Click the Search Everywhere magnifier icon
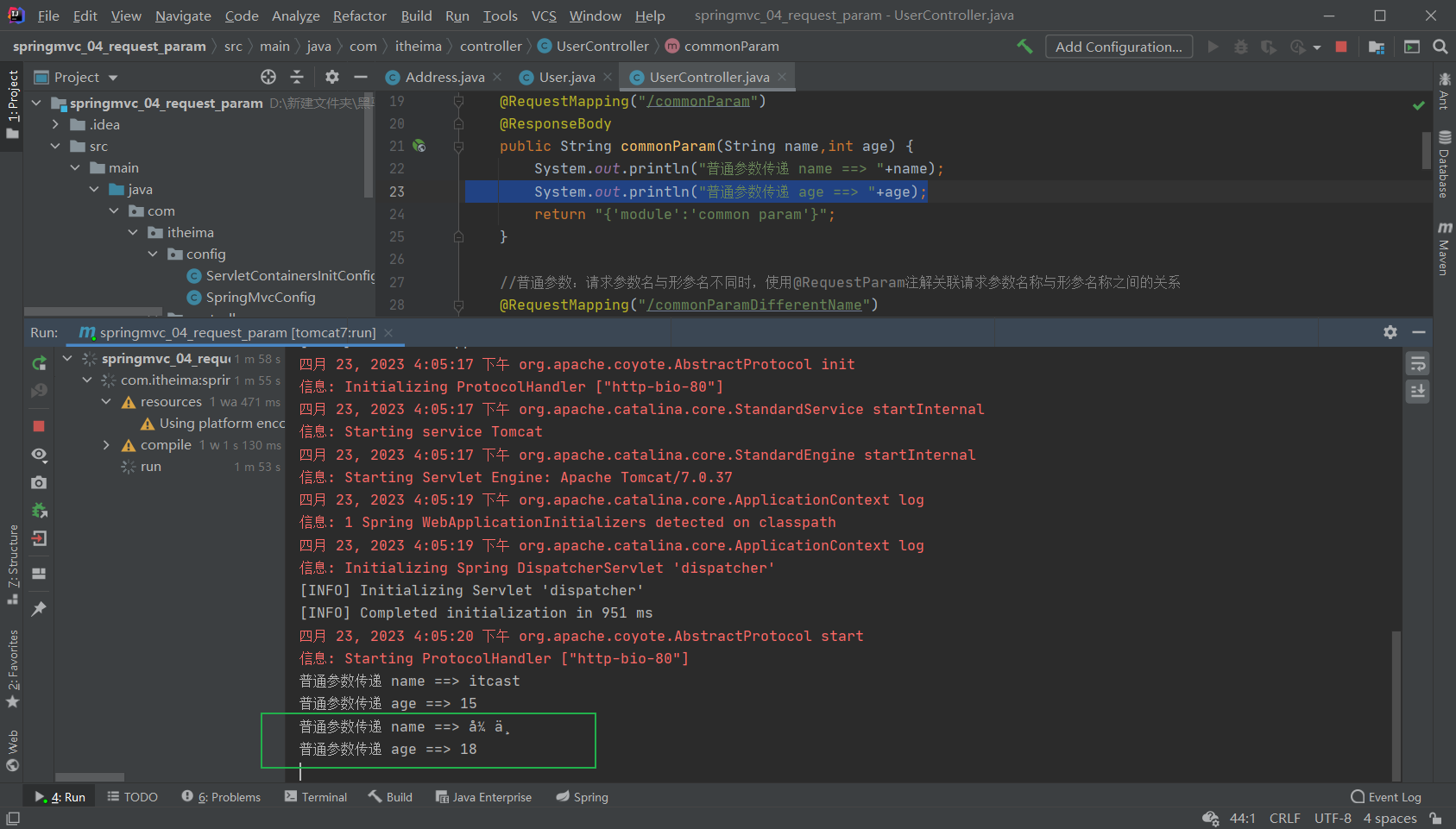The width and height of the screenshot is (1456, 829). pyautogui.click(x=1440, y=47)
